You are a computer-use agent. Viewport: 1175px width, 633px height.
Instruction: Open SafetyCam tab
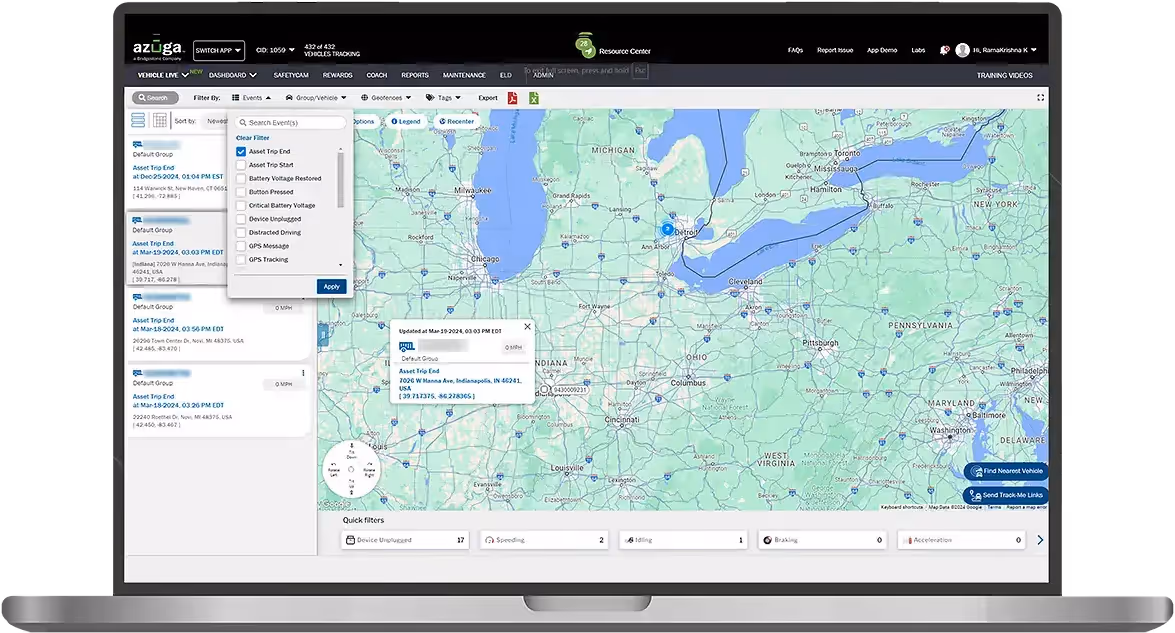291,75
